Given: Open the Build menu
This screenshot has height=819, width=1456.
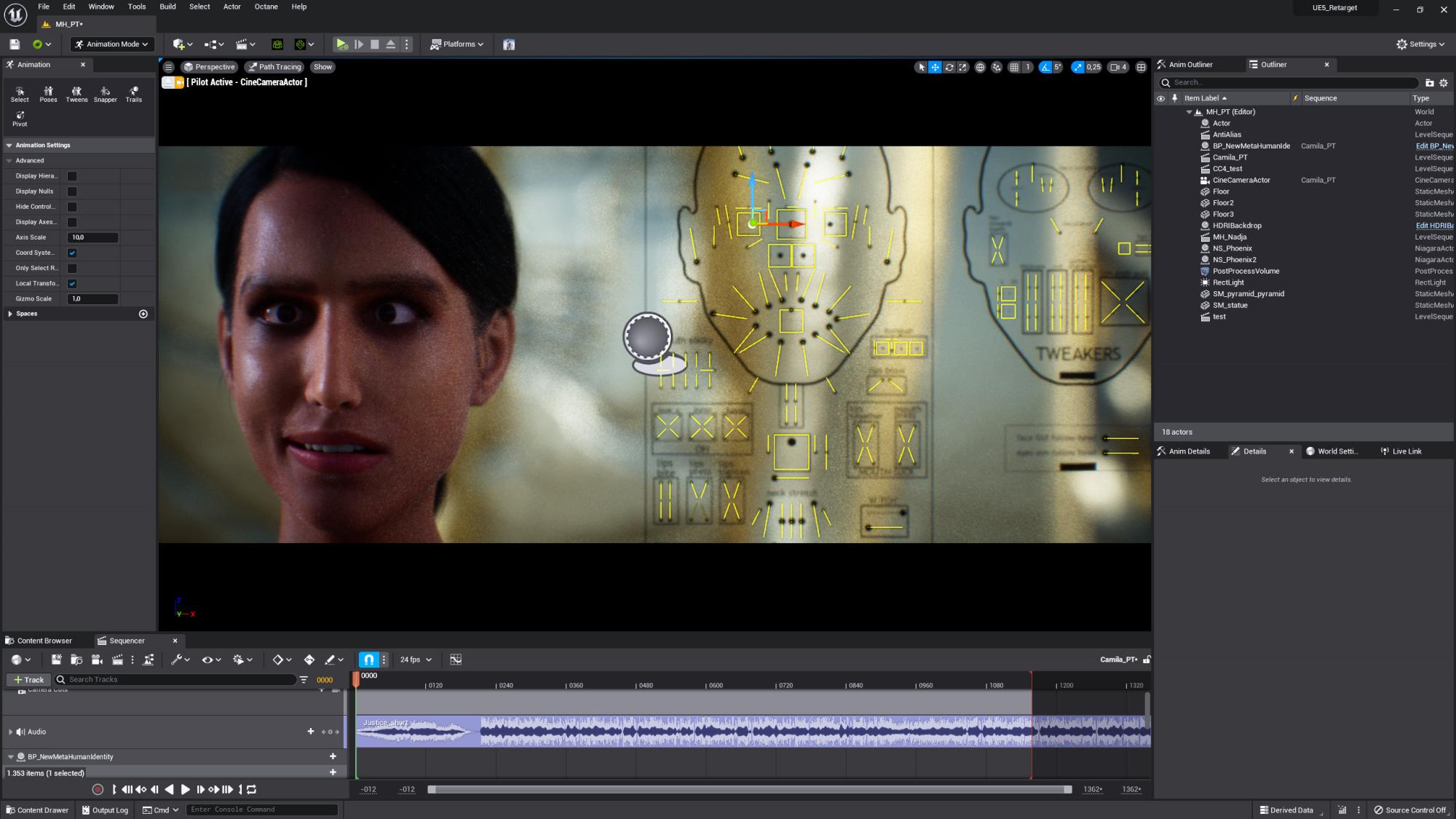Looking at the screenshot, I should click(x=167, y=7).
